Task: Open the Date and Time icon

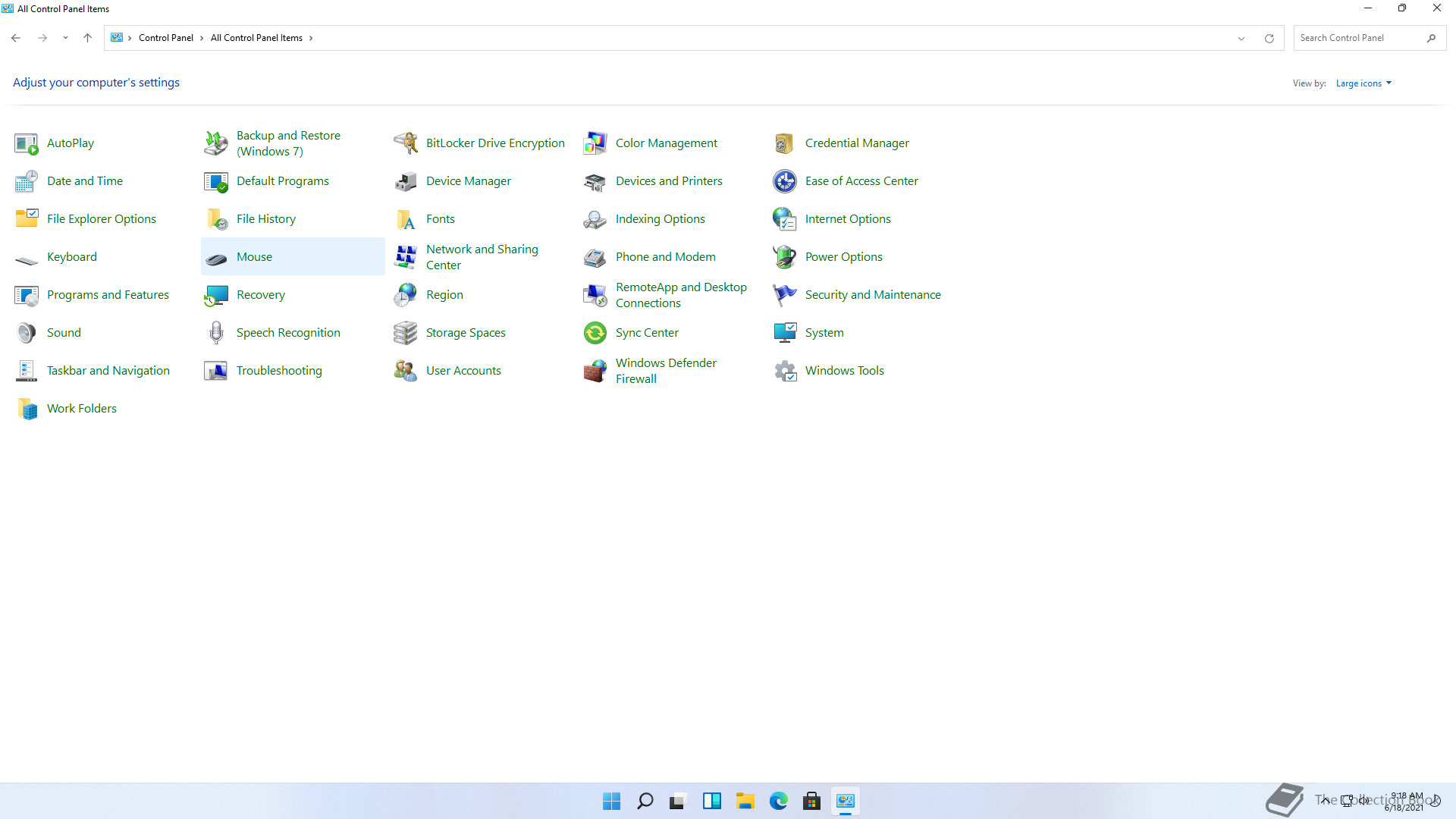Action: pyautogui.click(x=27, y=181)
